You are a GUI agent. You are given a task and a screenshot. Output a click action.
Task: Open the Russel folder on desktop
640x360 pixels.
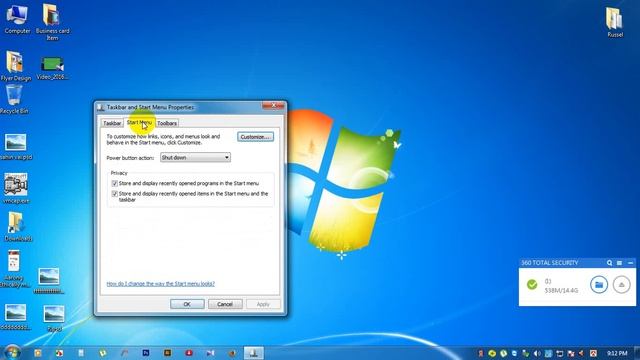614,22
